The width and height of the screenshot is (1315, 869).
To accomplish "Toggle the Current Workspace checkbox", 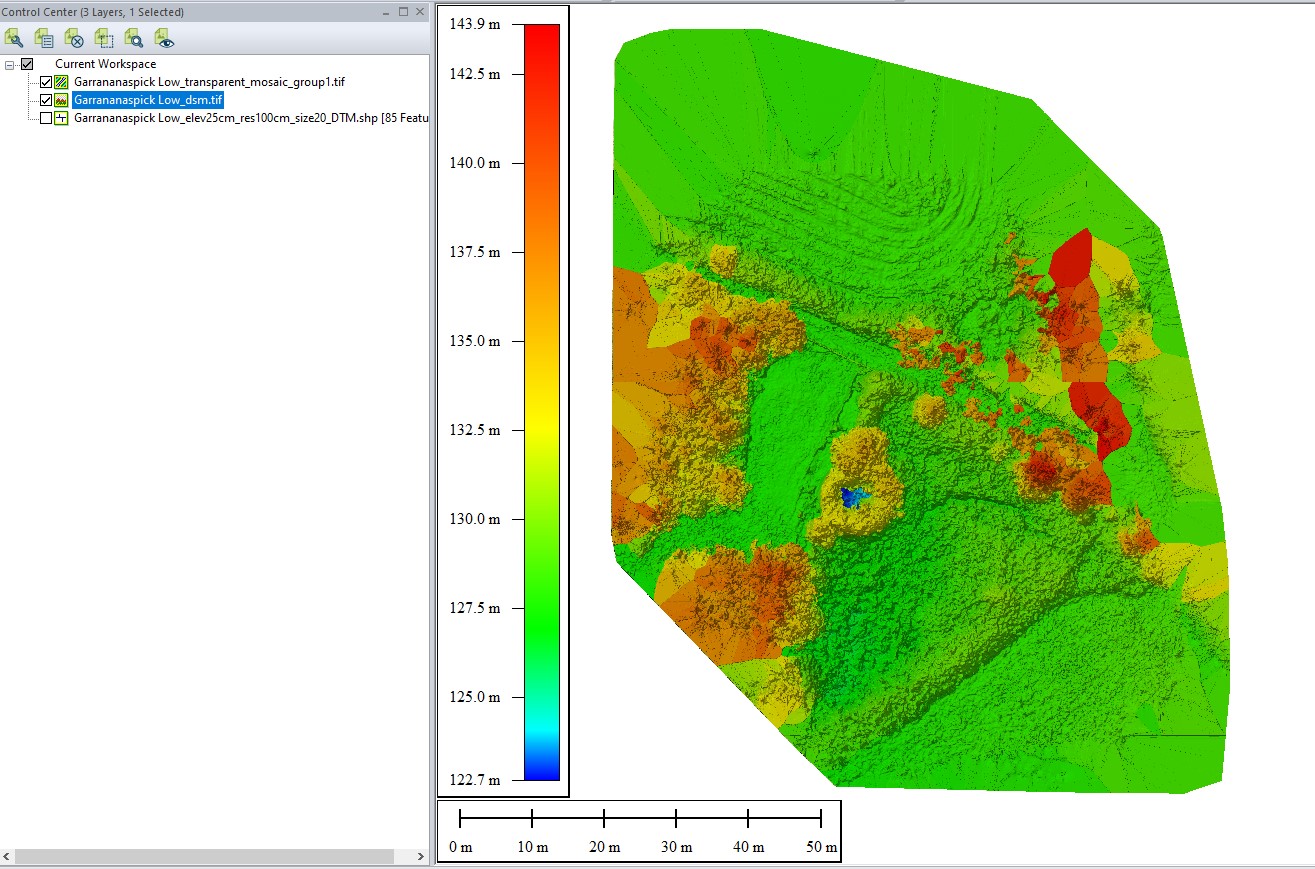I will pyautogui.click(x=27, y=64).
